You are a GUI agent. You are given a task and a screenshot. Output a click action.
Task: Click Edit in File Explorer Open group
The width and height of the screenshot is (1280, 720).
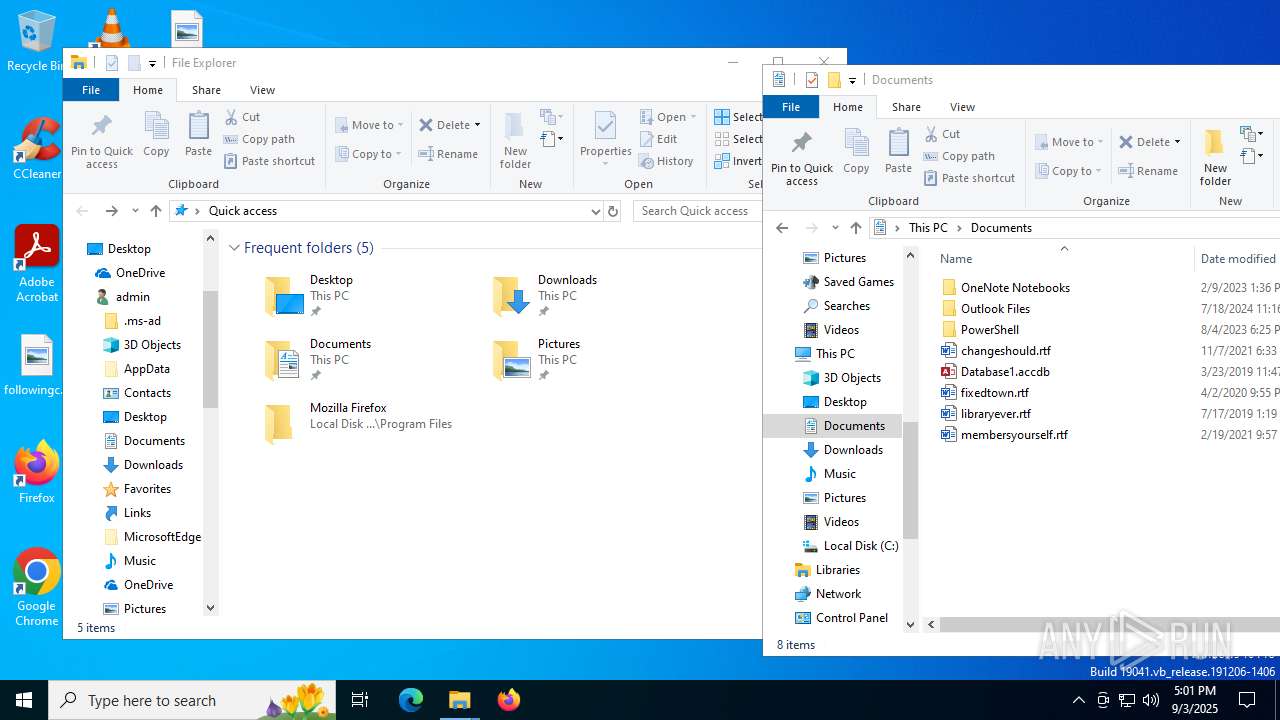tap(658, 139)
